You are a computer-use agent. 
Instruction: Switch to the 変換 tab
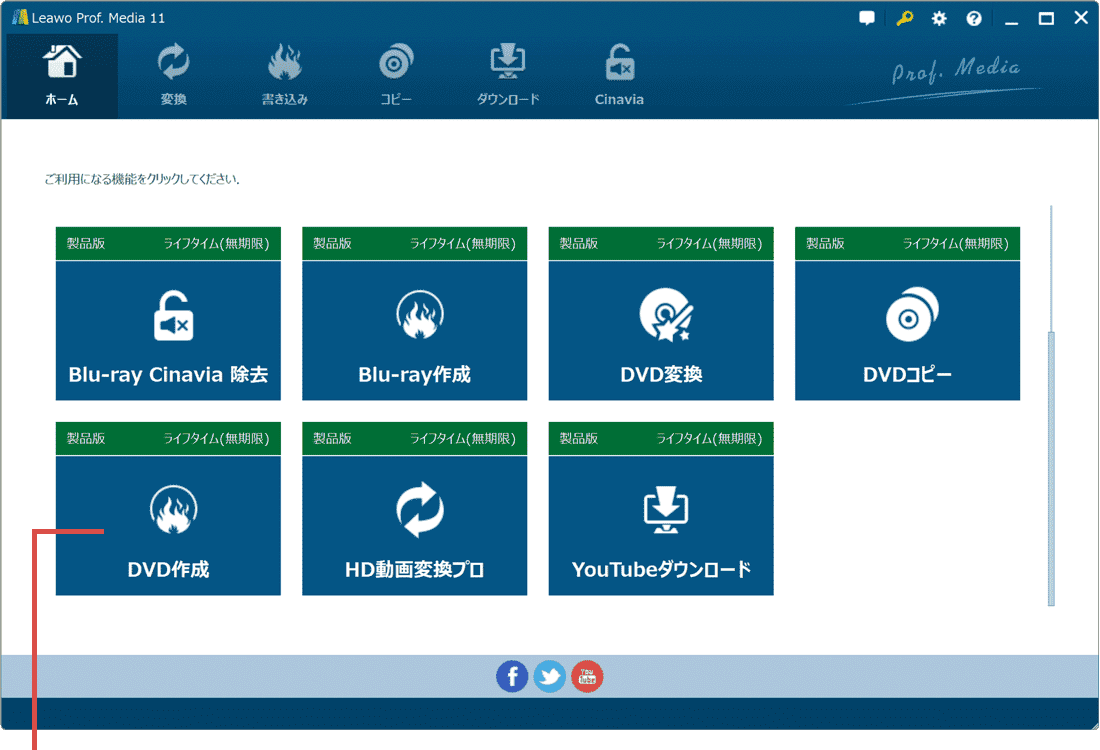click(172, 75)
